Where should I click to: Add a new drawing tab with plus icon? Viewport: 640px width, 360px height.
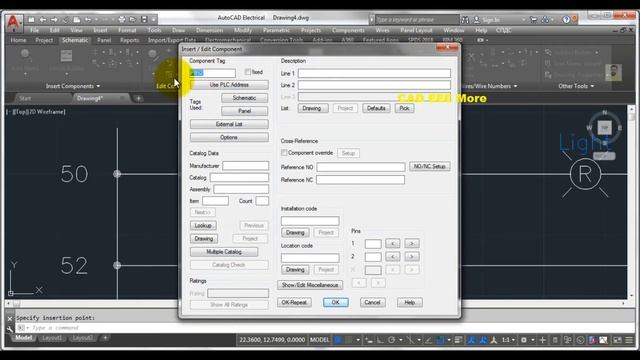pos(138,98)
